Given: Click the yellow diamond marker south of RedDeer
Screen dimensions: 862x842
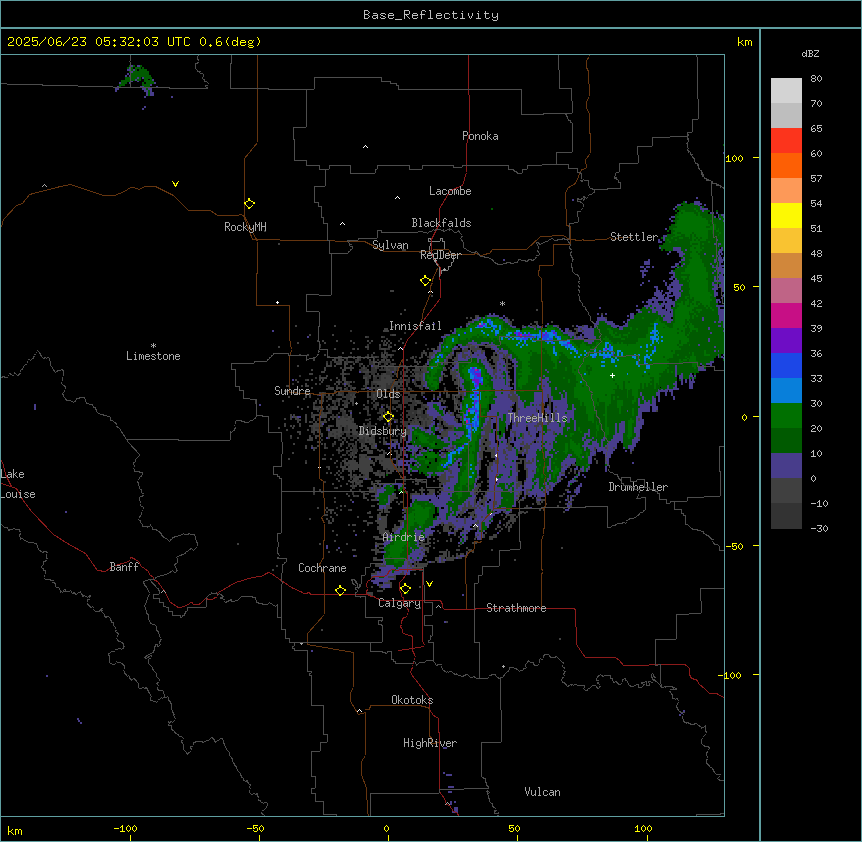Looking at the screenshot, I should click(x=425, y=281).
